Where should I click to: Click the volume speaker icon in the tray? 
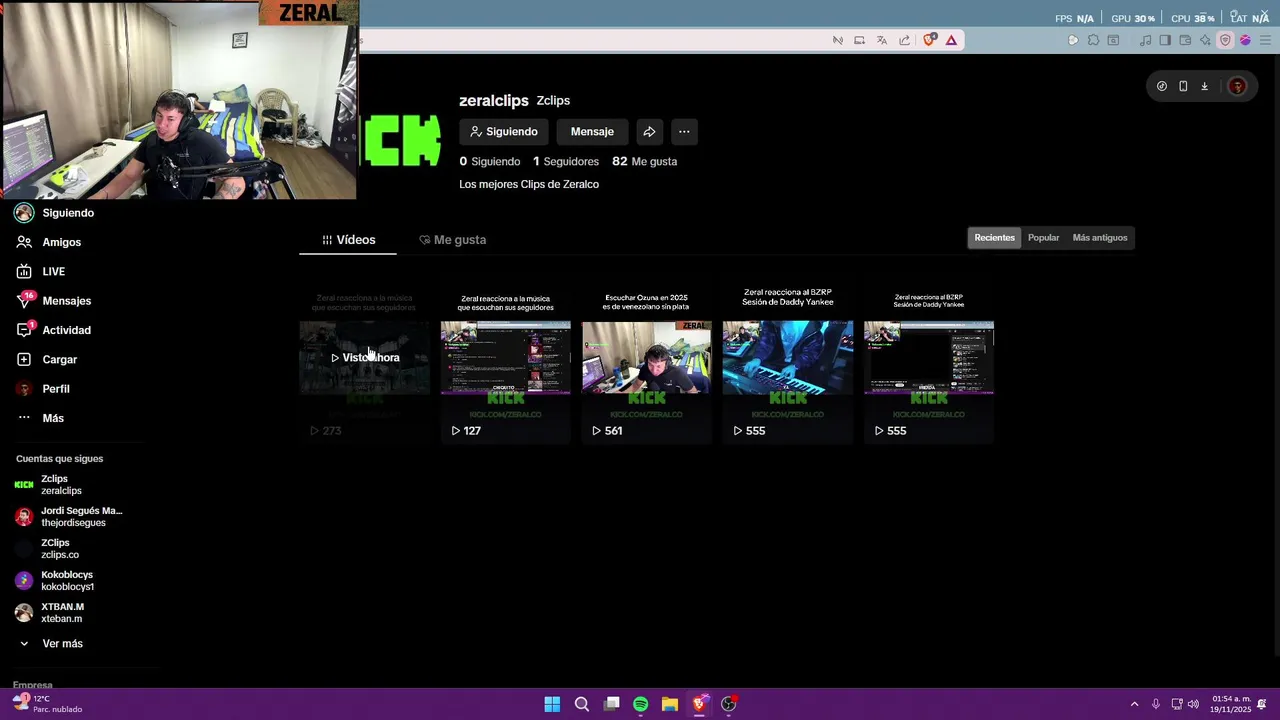(1193, 704)
